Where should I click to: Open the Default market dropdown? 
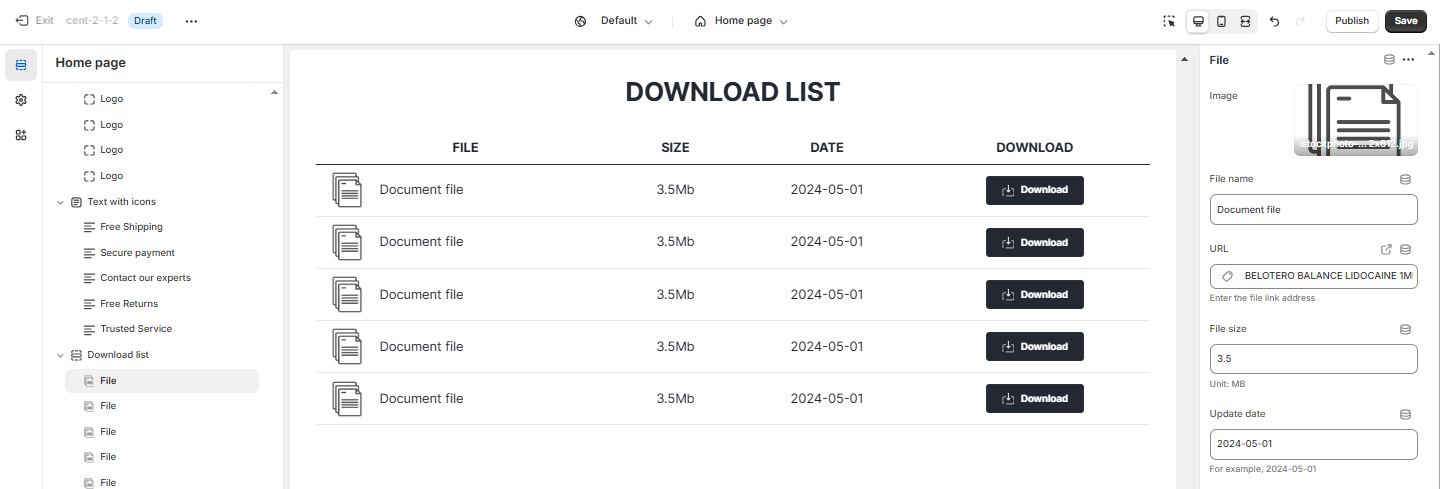(x=614, y=21)
